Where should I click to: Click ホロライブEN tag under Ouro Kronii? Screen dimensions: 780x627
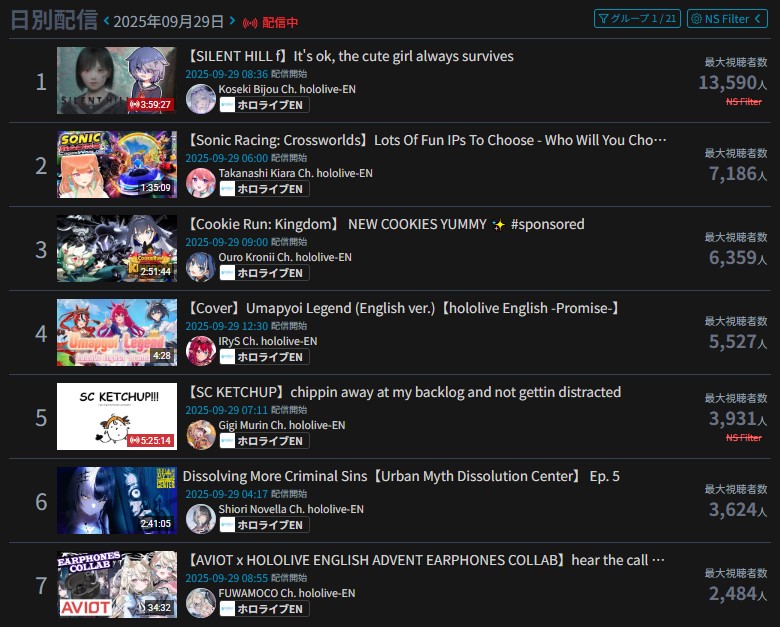coord(264,273)
